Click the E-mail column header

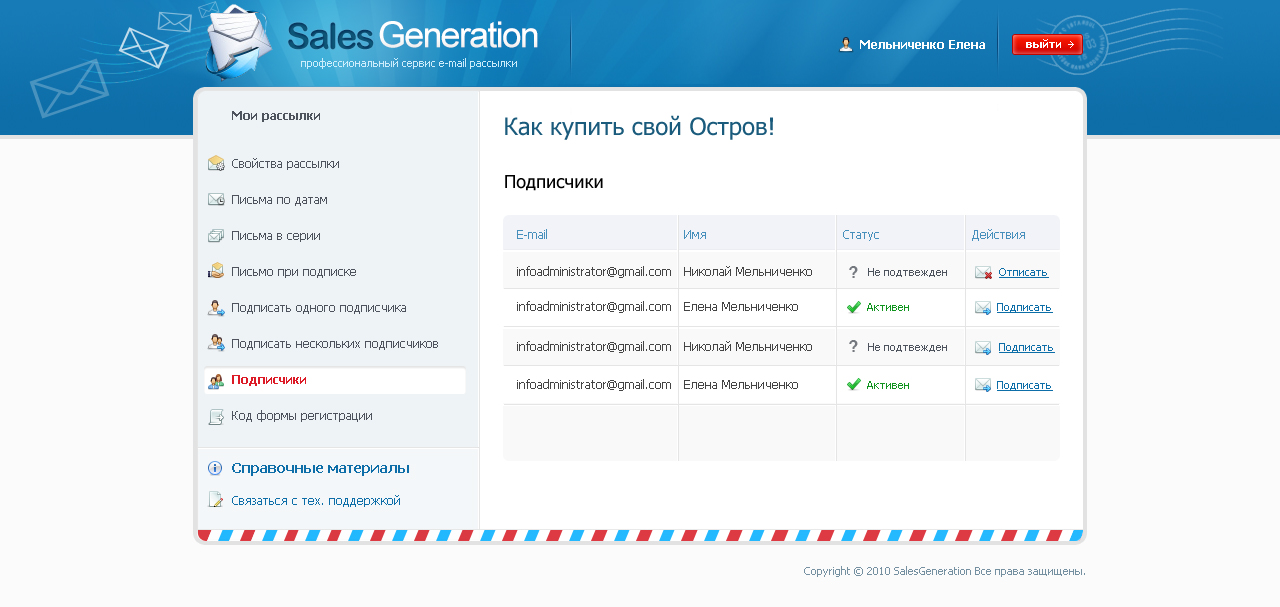click(532, 235)
